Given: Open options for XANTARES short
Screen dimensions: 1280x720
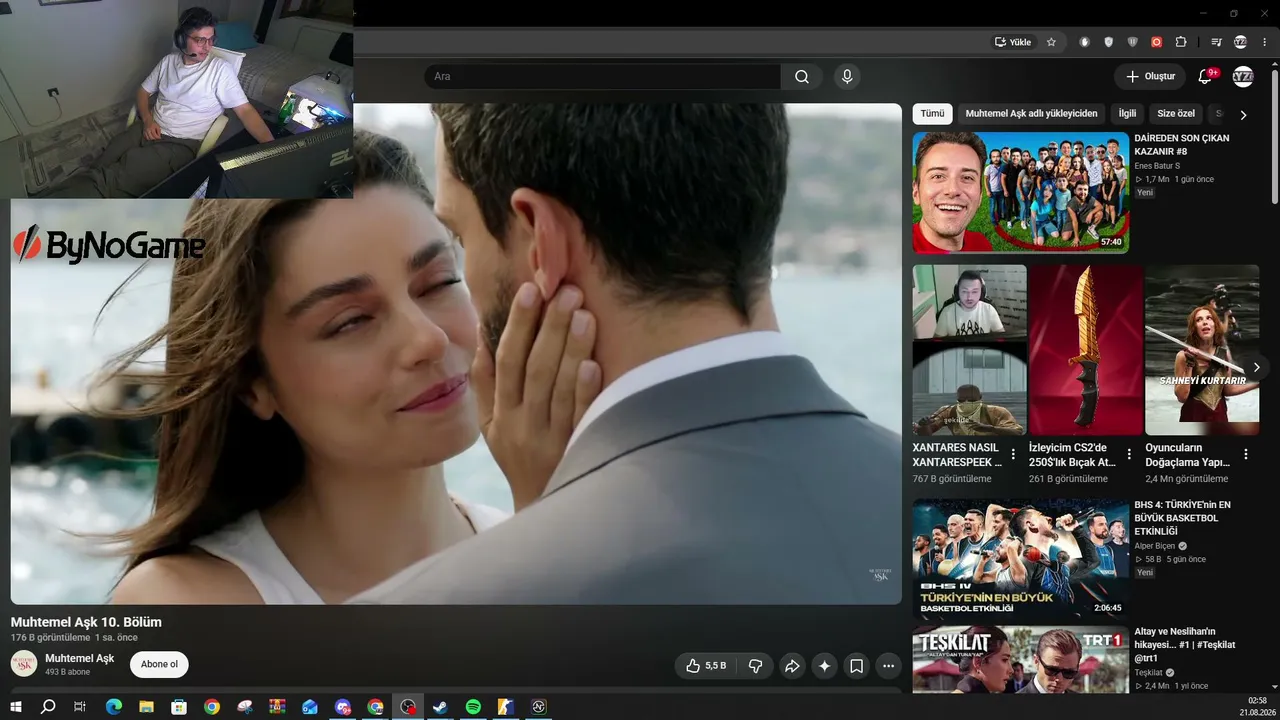Looking at the screenshot, I should [x=1013, y=454].
